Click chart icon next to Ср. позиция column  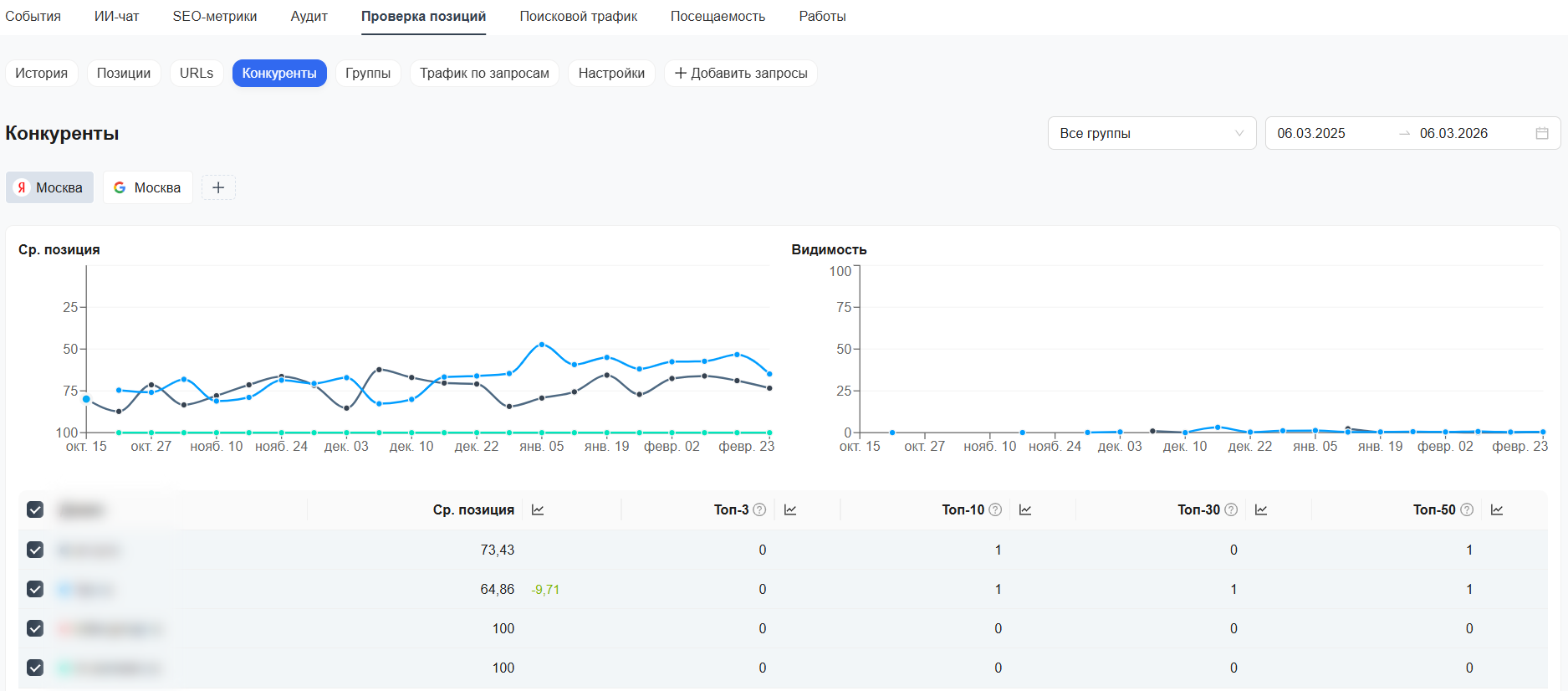538,509
